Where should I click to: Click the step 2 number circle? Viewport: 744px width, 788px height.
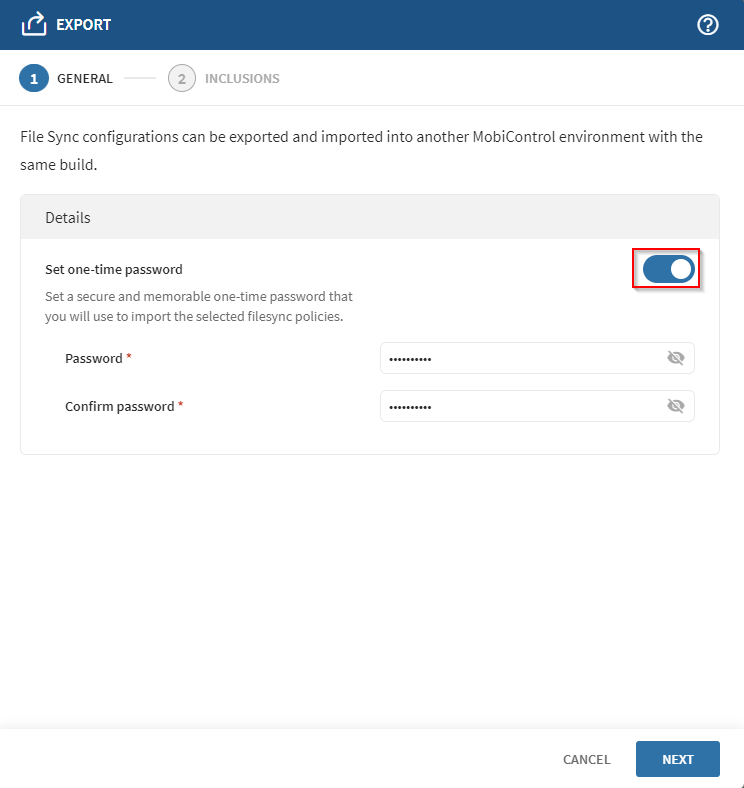coord(182,78)
